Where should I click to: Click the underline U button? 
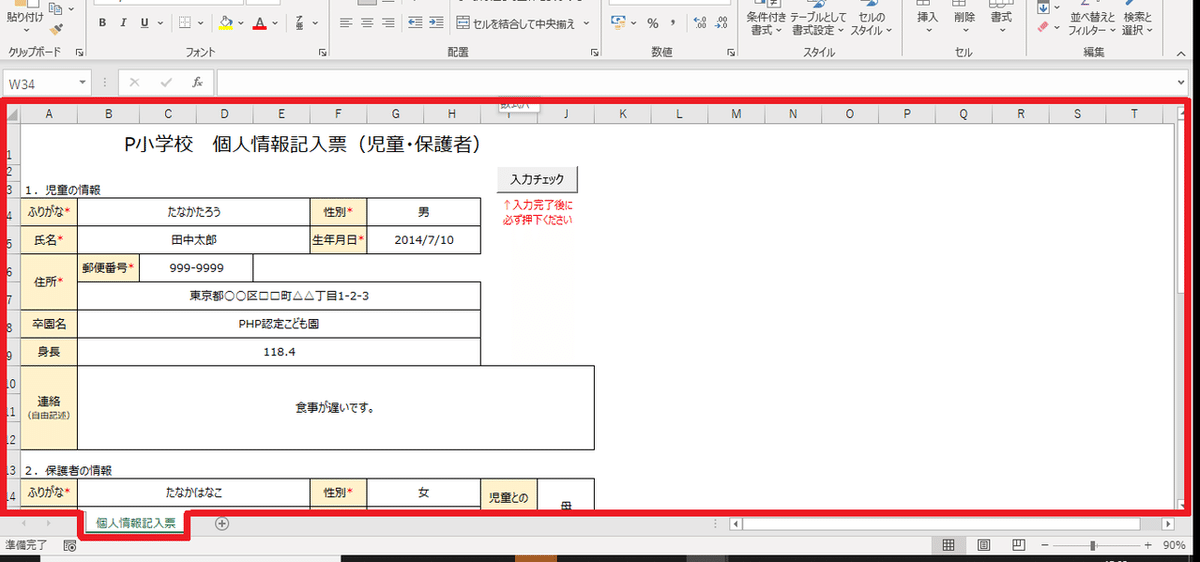(x=145, y=23)
